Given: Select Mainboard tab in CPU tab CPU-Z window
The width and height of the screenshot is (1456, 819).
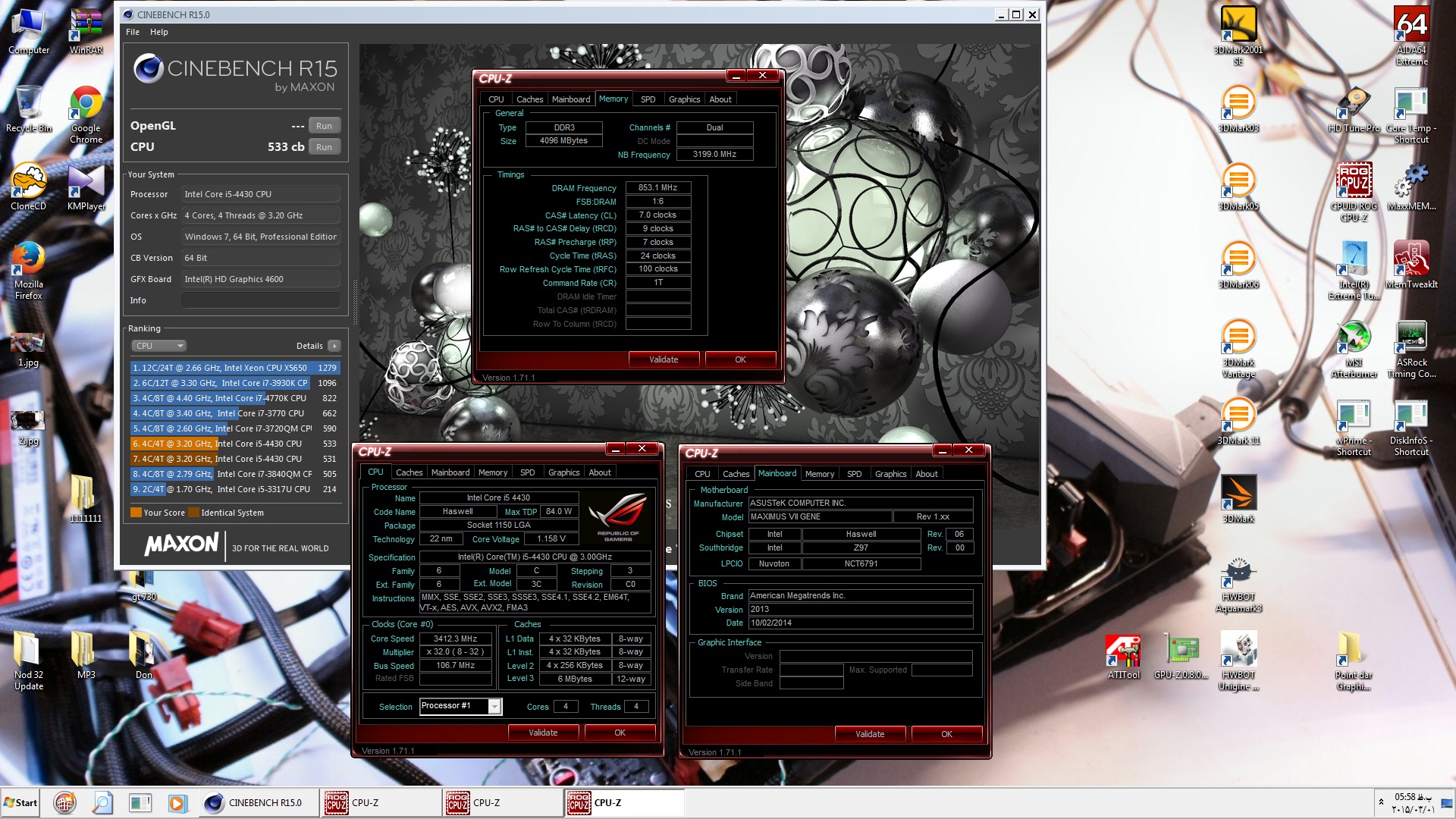Looking at the screenshot, I should click(x=450, y=472).
